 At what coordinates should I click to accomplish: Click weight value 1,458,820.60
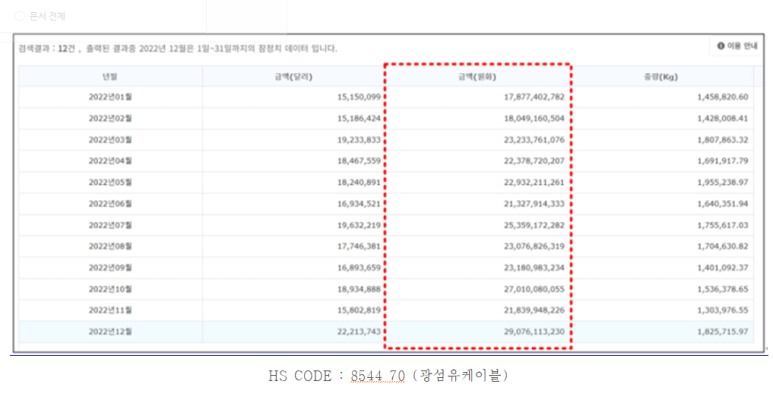723,97
